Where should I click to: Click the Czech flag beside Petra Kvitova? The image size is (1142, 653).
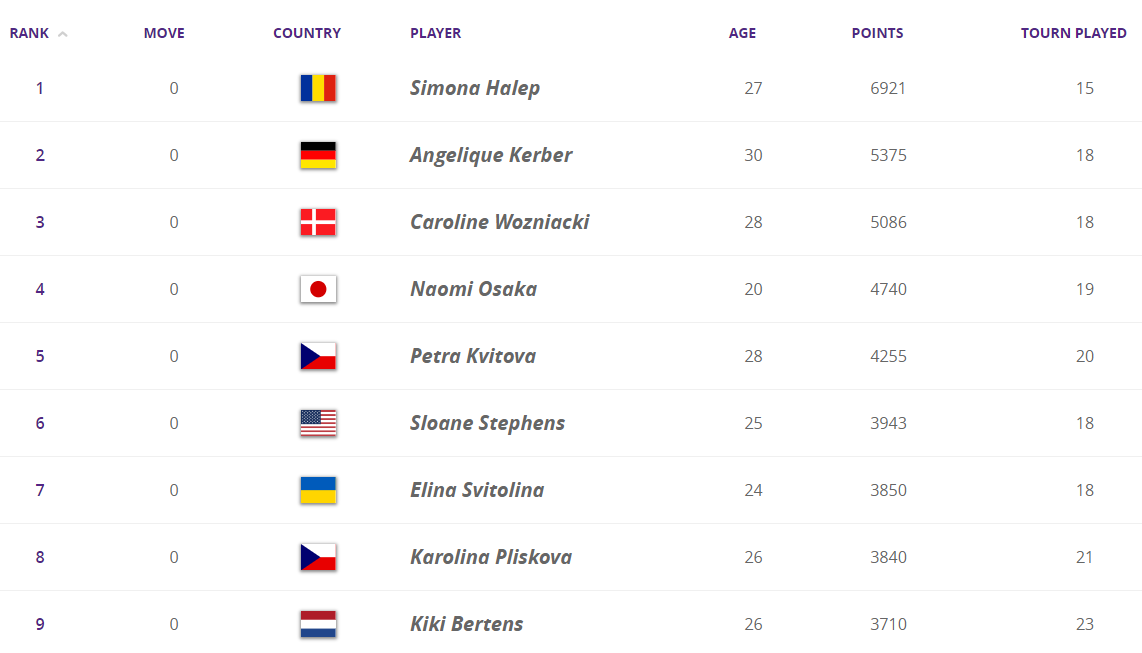(x=318, y=356)
